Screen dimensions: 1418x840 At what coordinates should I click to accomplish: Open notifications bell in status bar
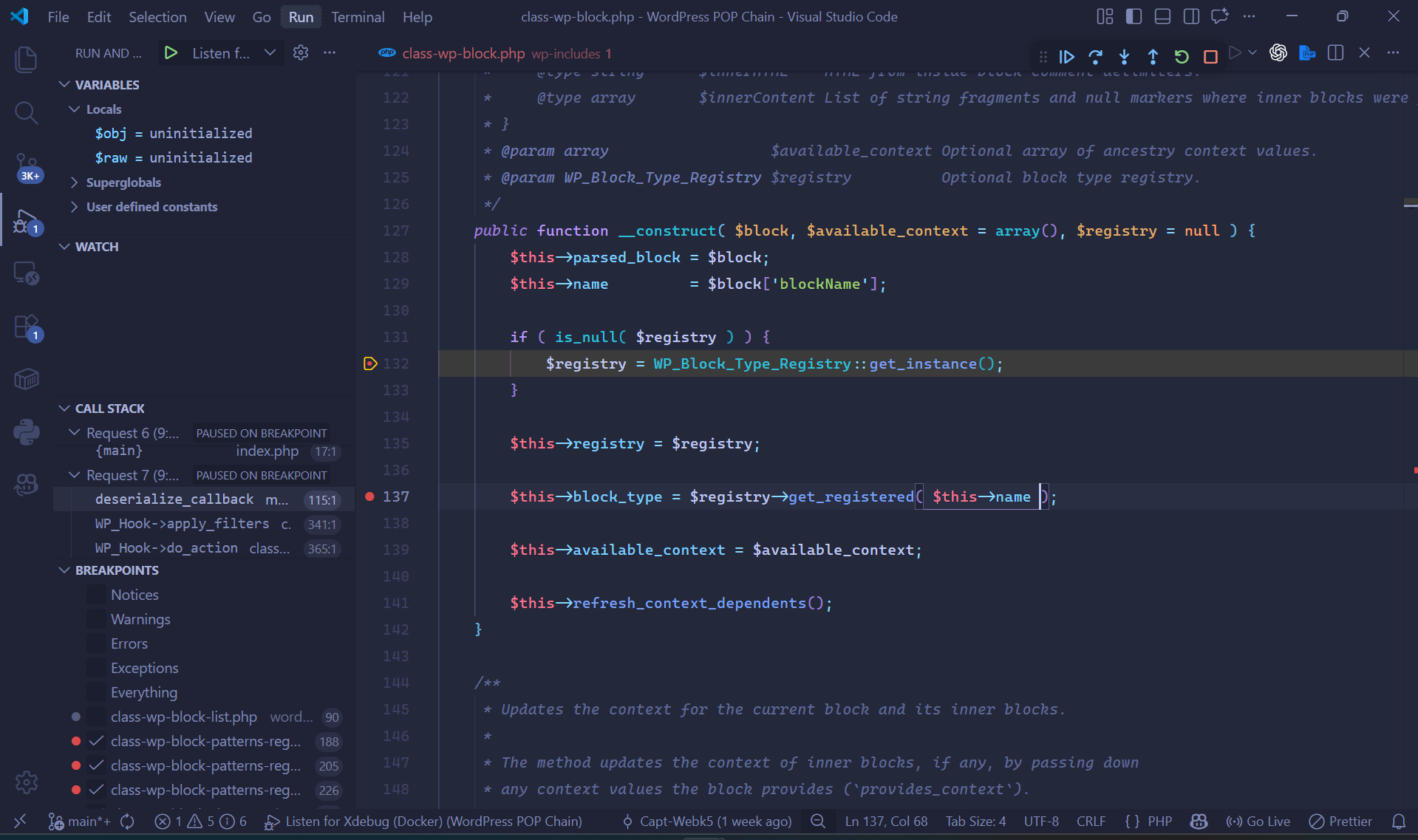pyautogui.click(x=1399, y=822)
